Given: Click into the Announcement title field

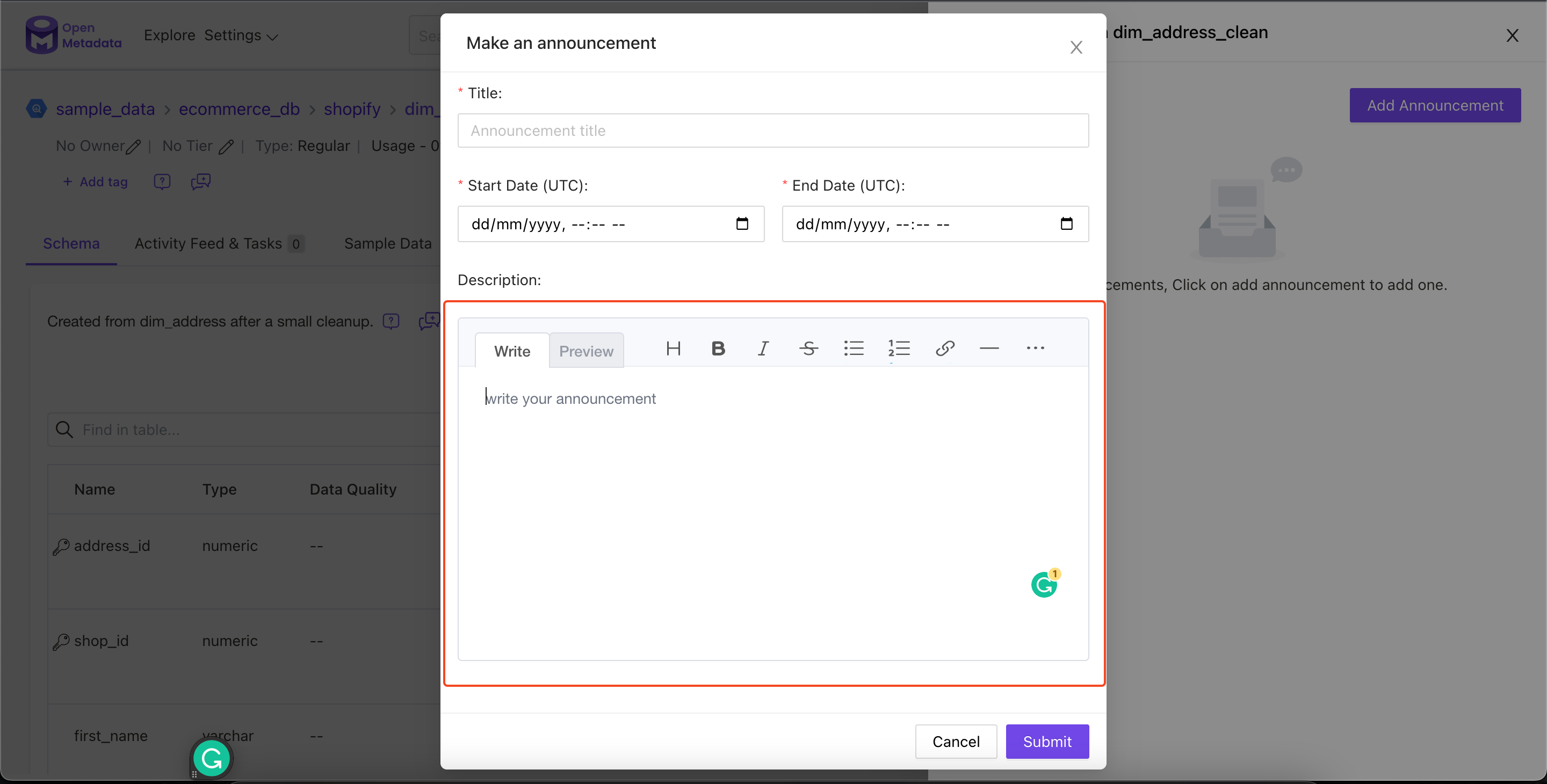Looking at the screenshot, I should click(x=773, y=131).
